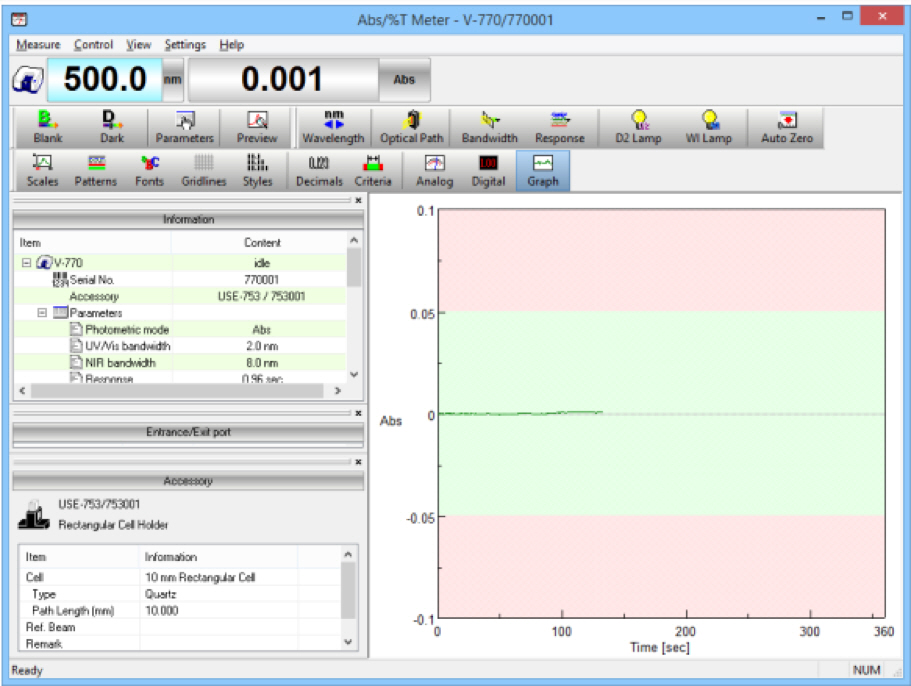
Task: Open the Optical Path settings
Action: [411, 127]
